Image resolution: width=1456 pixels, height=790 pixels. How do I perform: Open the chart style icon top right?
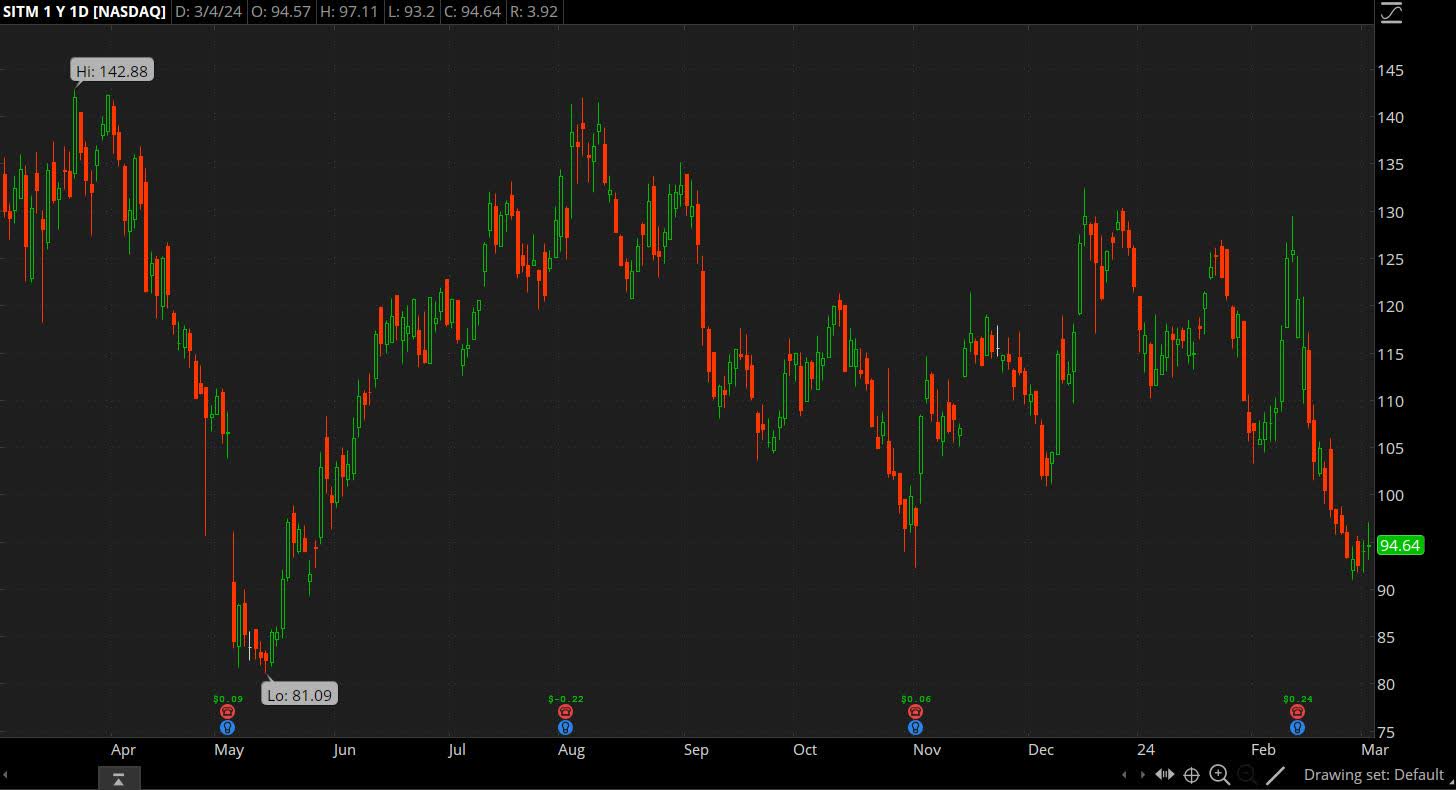pos(1390,13)
